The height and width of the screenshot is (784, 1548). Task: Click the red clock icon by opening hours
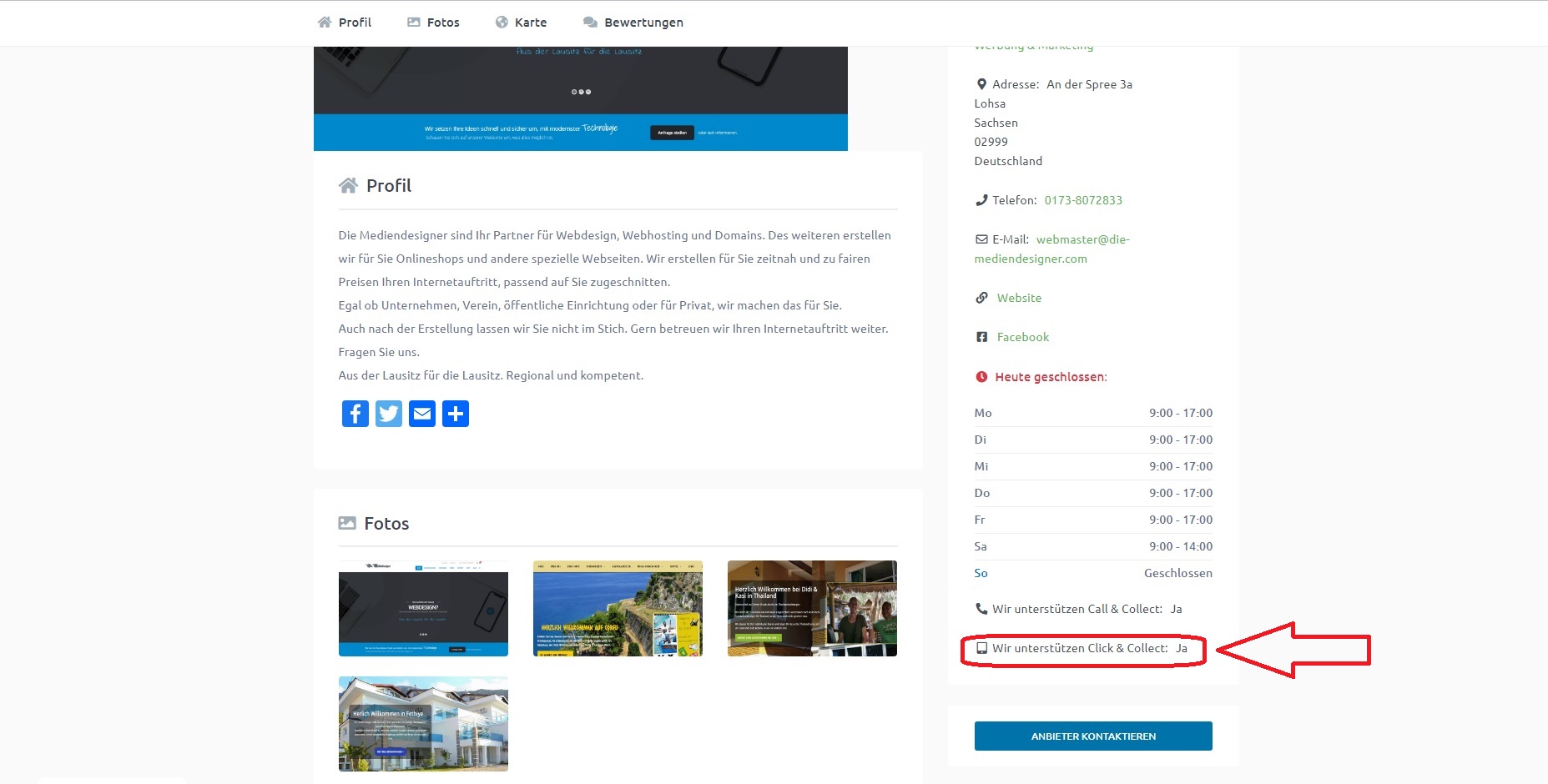(981, 377)
